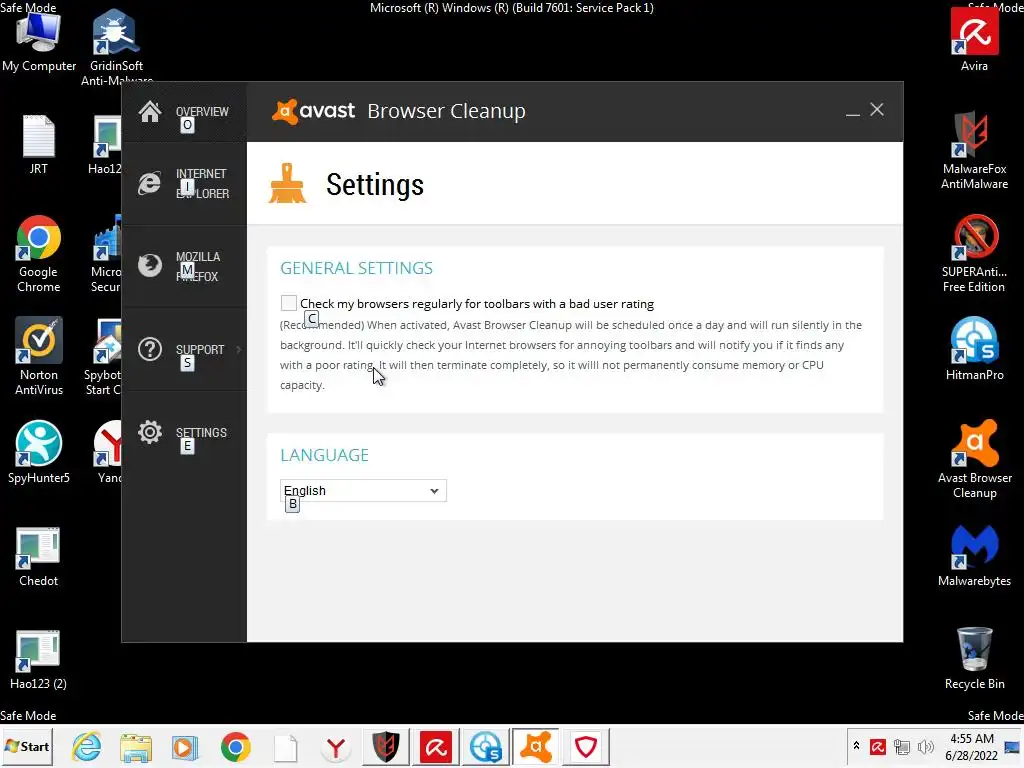Switch to Avast Browser Cleanup taskbar button
The height and width of the screenshot is (768, 1024).
[x=536, y=746]
